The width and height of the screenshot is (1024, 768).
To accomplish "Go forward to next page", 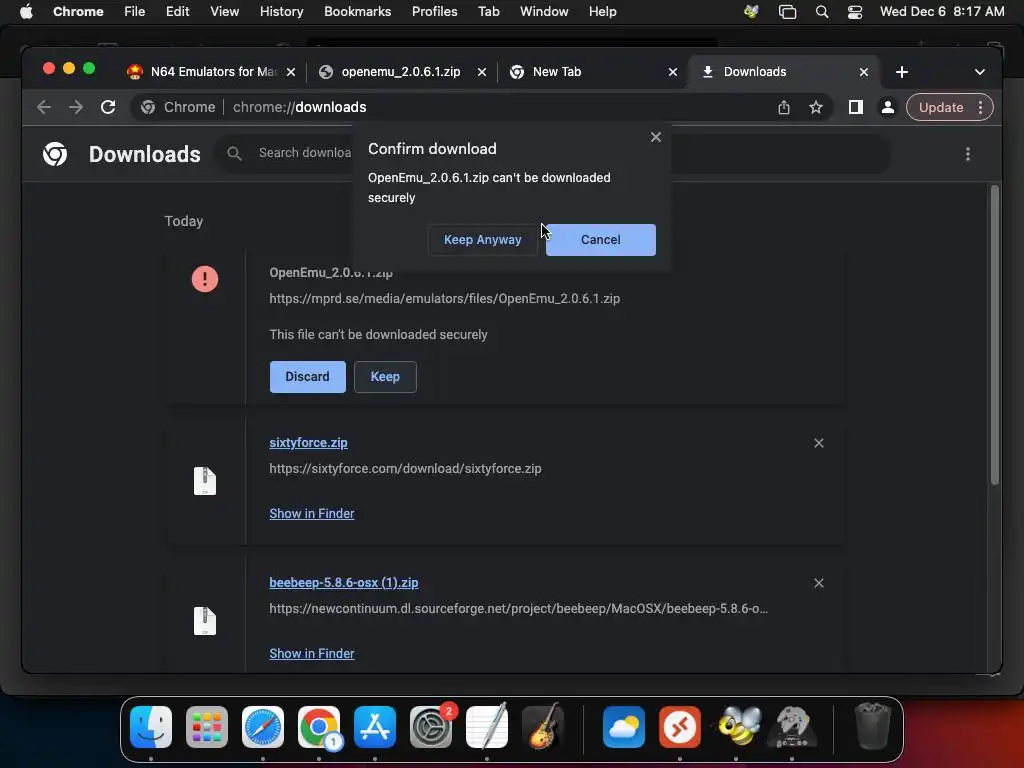I will click(x=76, y=107).
